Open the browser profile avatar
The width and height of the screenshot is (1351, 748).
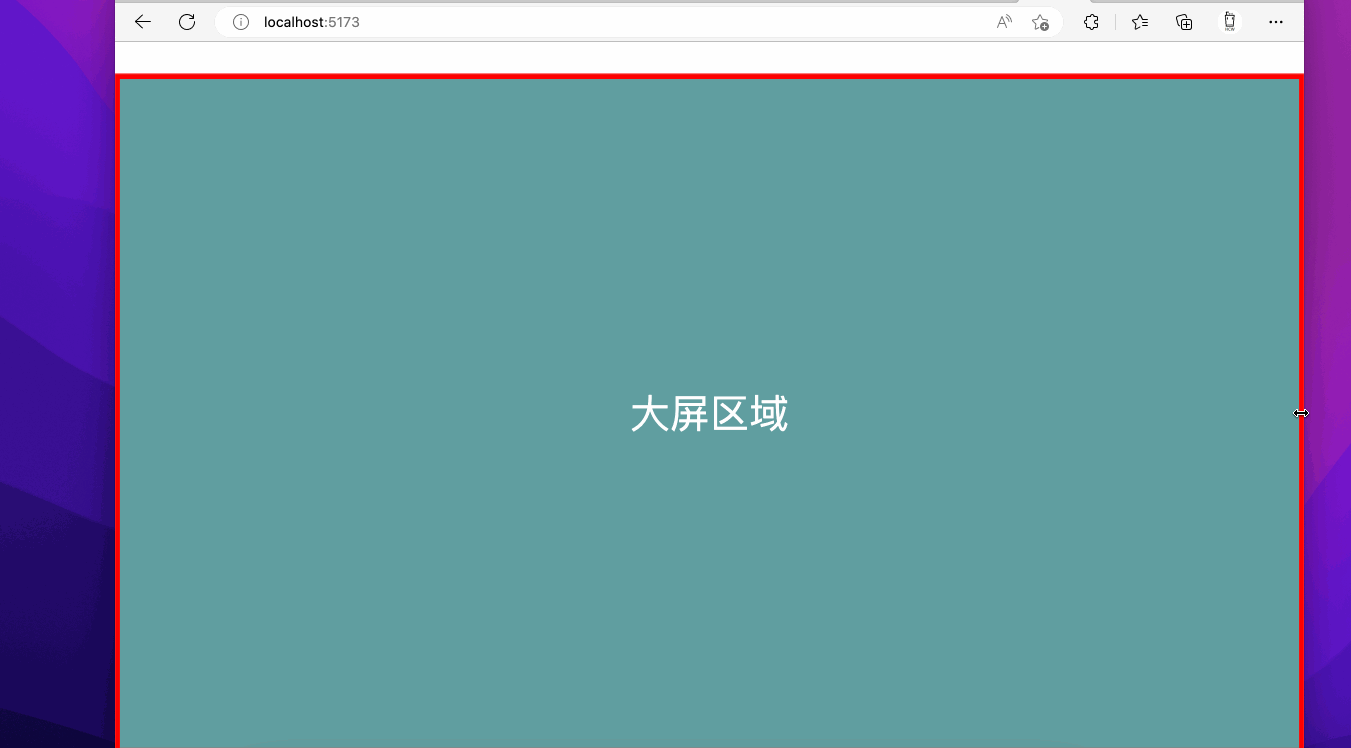(1230, 22)
